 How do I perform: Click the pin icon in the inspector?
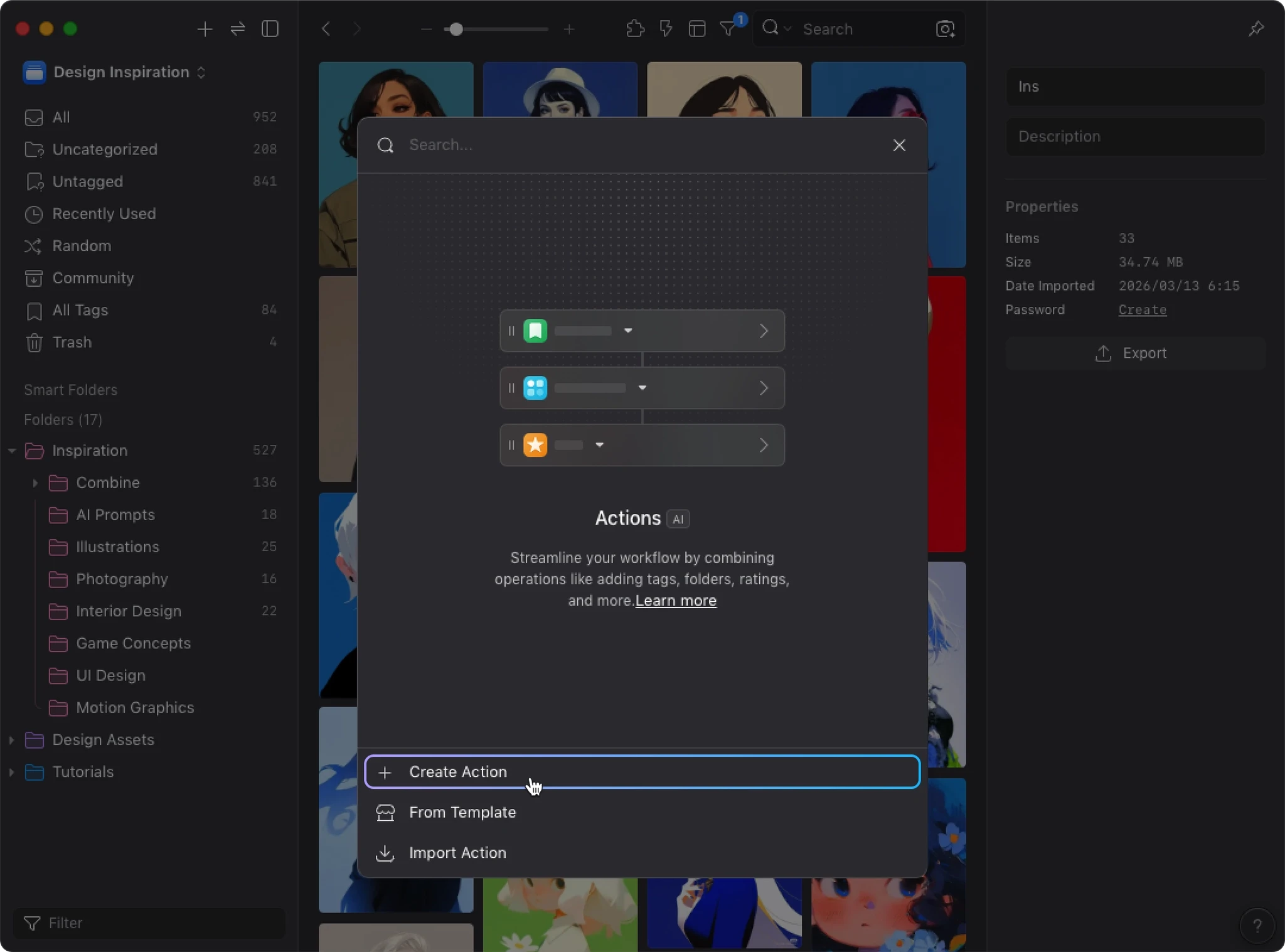click(x=1256, y=29)
